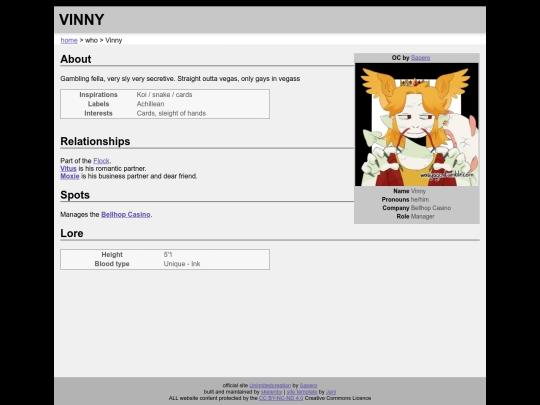The width and height of the screenshot is (540, 405).
Task: Click the "Unique - Ink" blood type value
Action: (x=182, y=264)
